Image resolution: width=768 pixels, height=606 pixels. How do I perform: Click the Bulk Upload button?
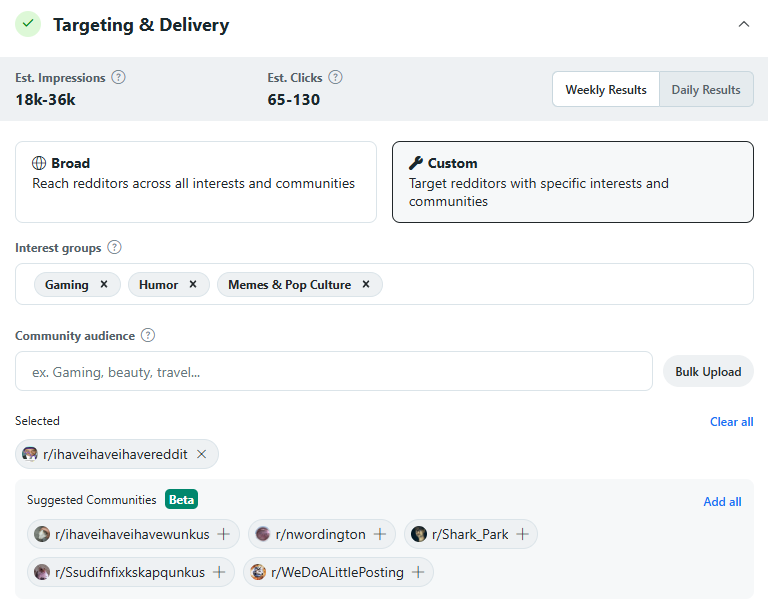click(708, 371)
